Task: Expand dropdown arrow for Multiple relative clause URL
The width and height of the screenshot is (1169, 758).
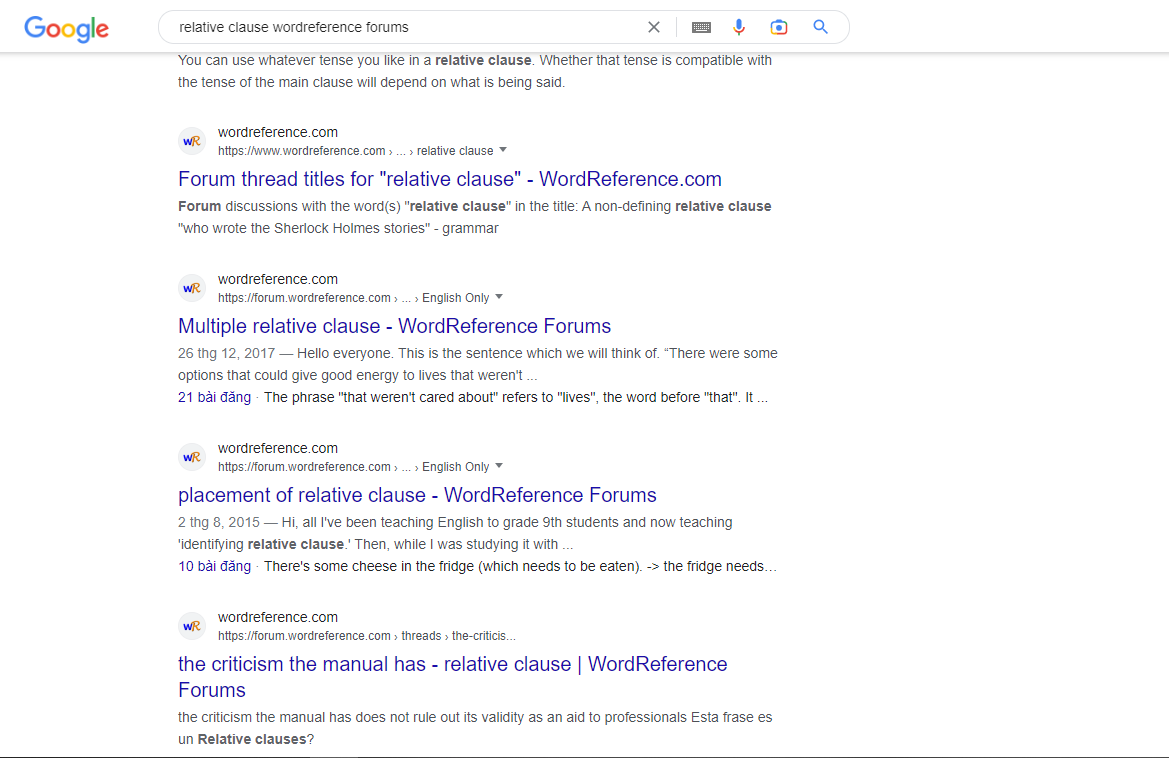Action: (499, 297)
